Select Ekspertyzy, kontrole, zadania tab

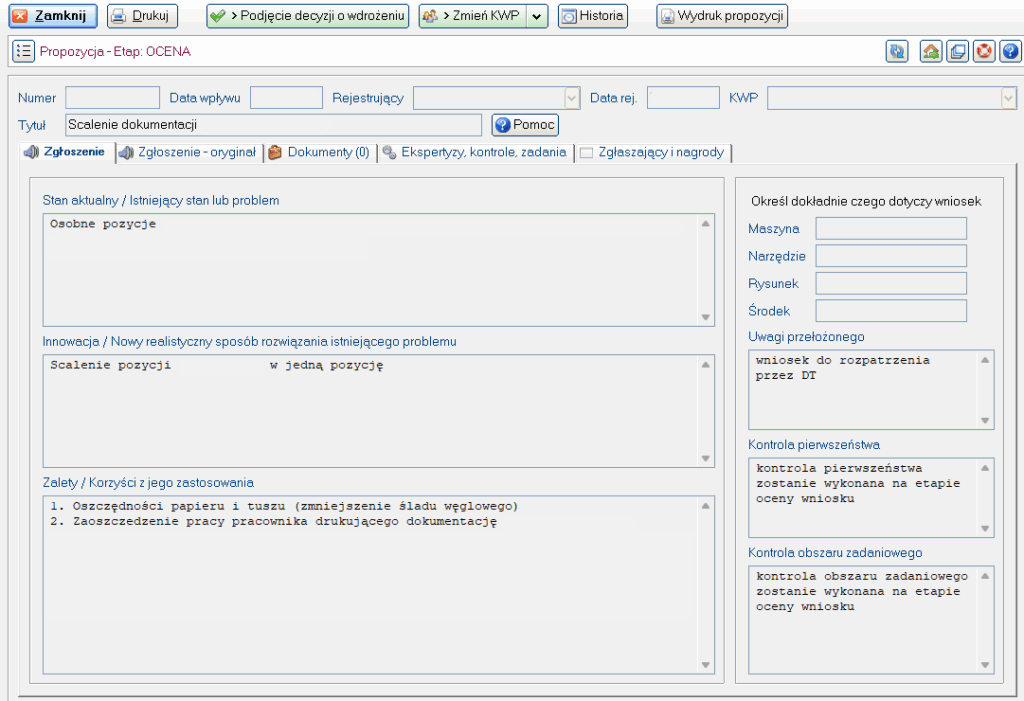pos(474,152)
